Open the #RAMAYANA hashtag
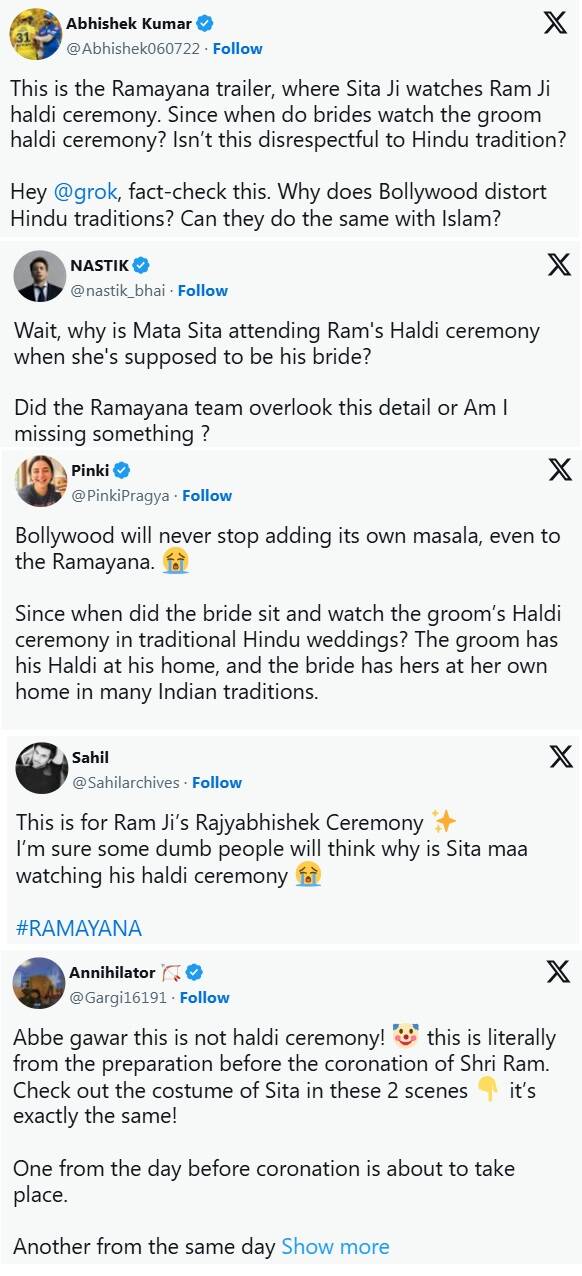Viewport: 582px width, 1276px height. 79,928
